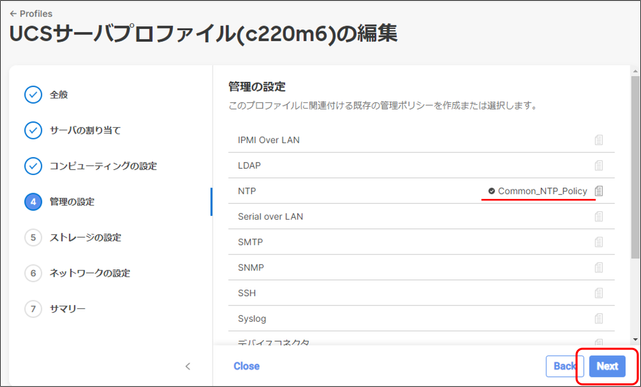Click the SNMP row label
The width and height of the screenshot is (641, 387).
251,268
